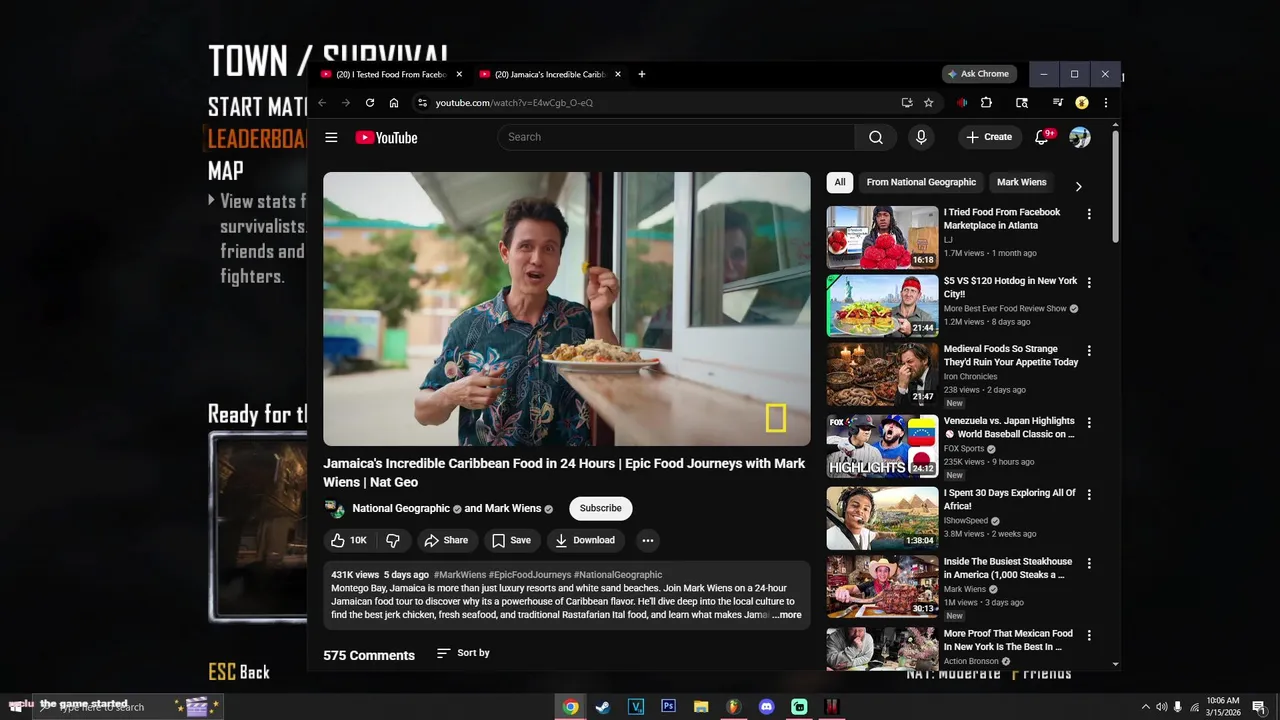1280x720 pixels.
Task: Reload the Chrome page
Action: (x=370, y=102)
